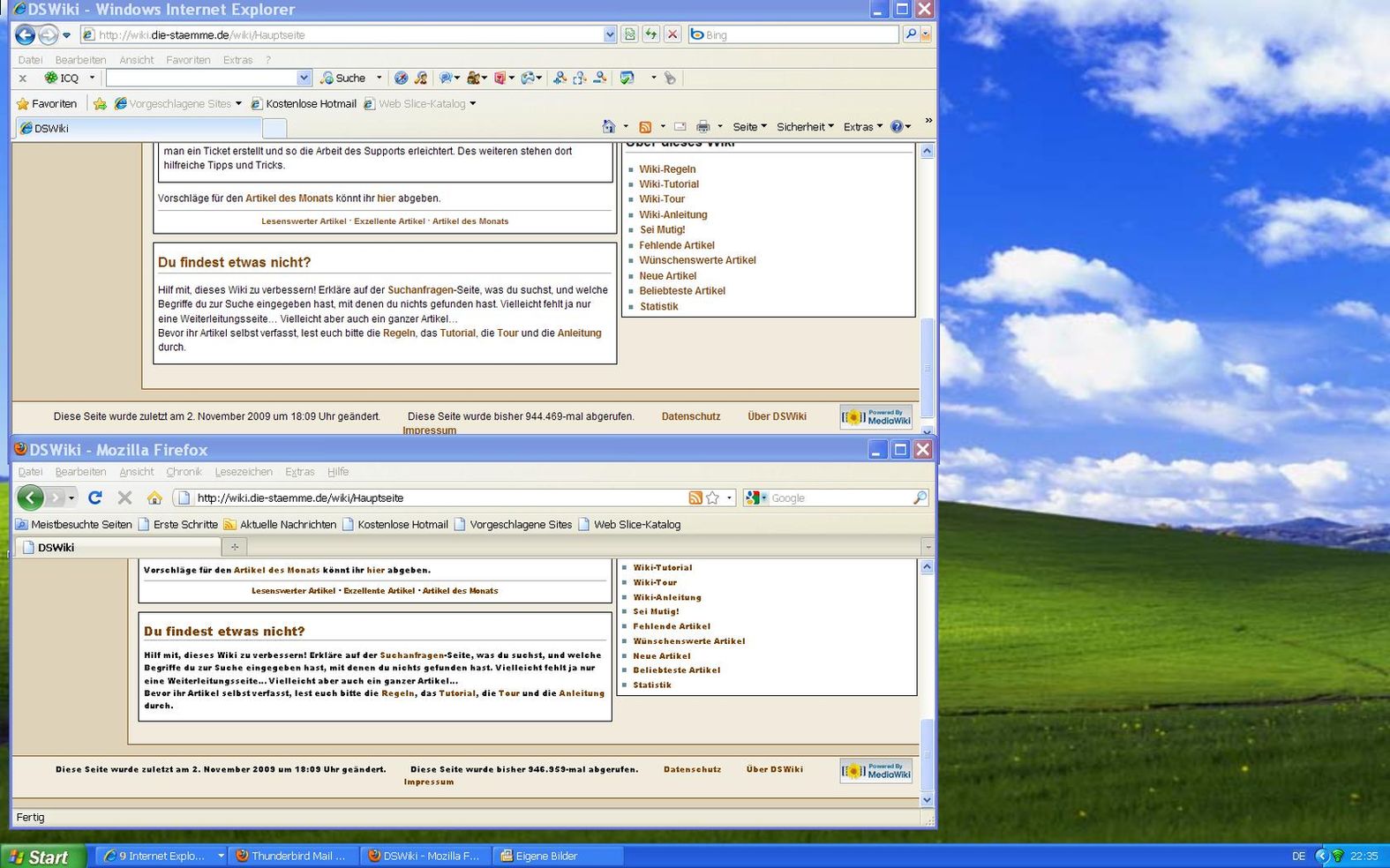Click the Firefox Google search field
This screenshot has height=868, width=1390.
pyautogui.click(x=838, y=498)
